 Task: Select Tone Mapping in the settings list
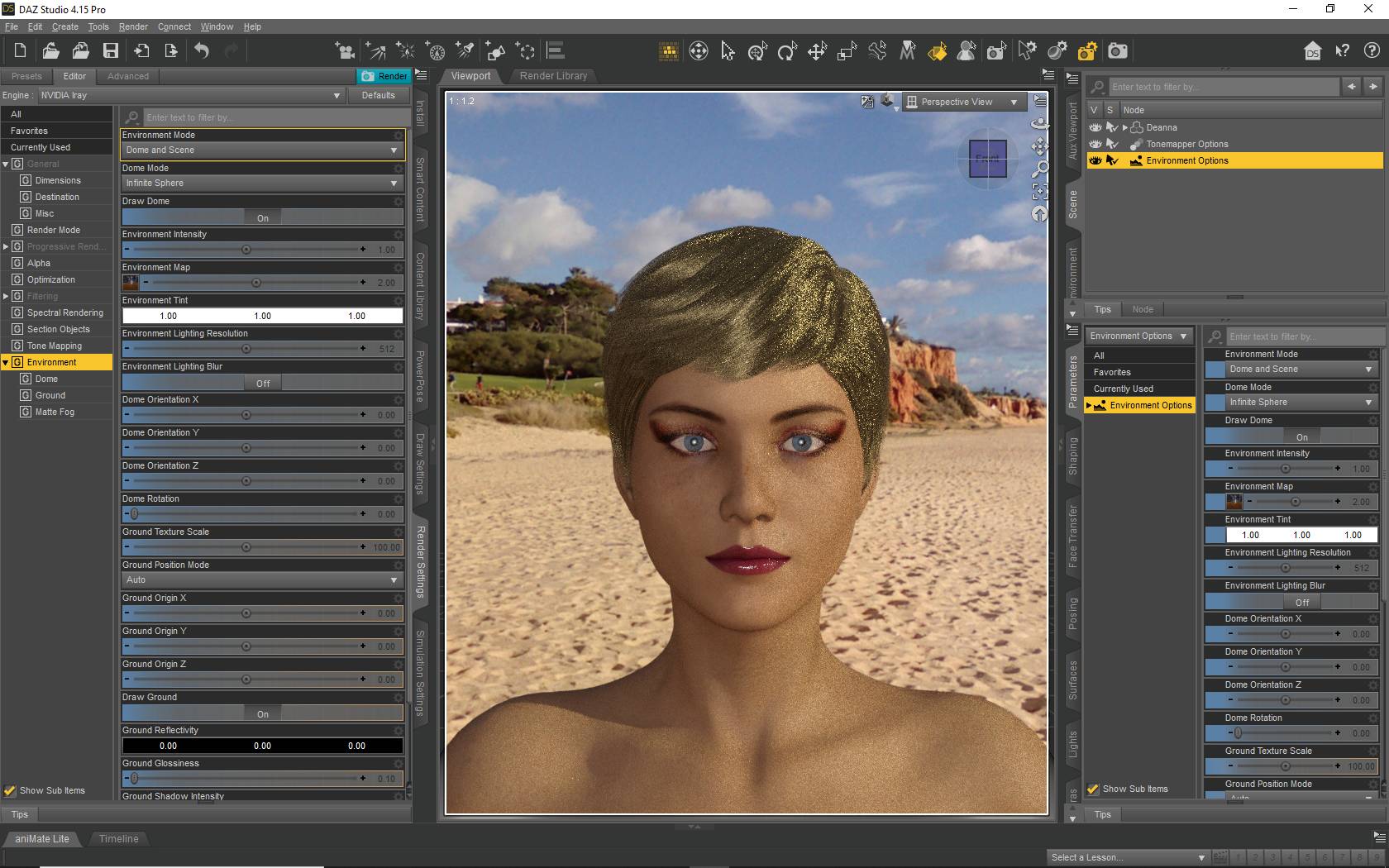55,346
